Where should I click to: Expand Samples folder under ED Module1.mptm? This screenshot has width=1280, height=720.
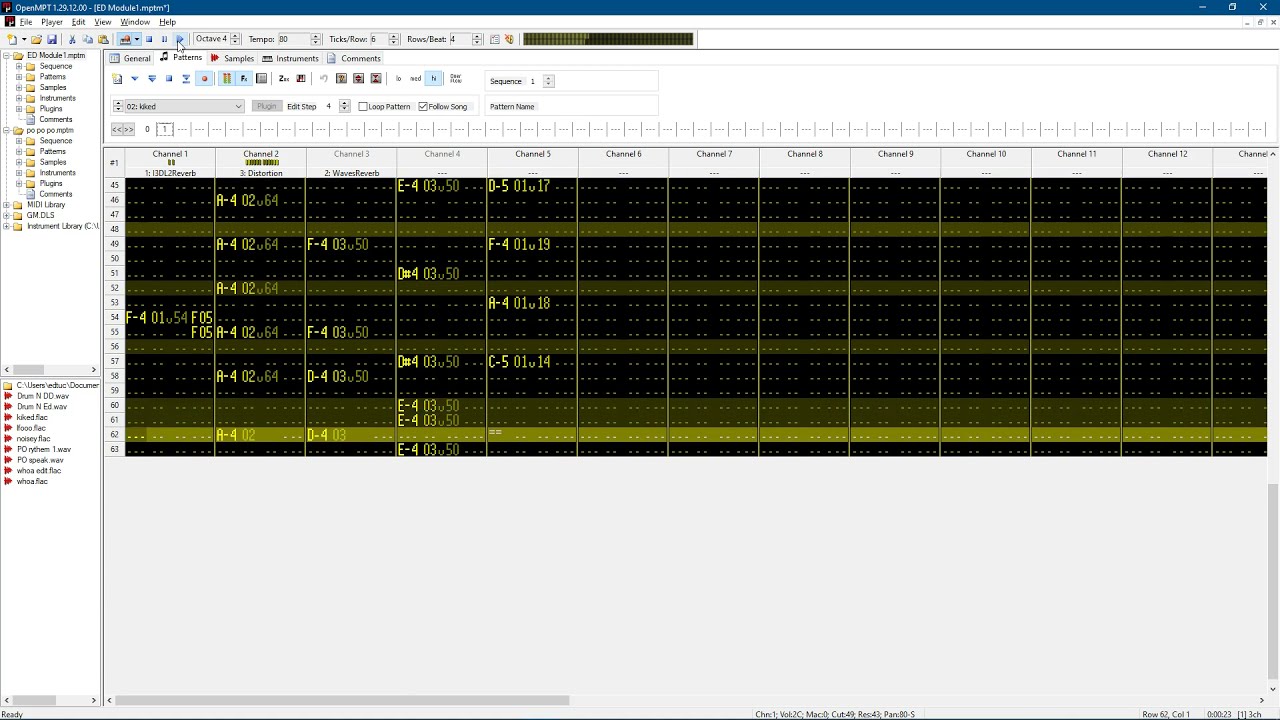click(19, 87)
